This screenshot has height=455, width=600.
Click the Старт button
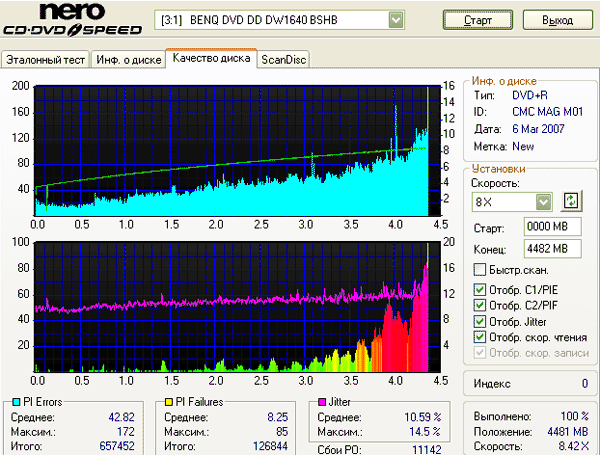(x=478, y=20)
